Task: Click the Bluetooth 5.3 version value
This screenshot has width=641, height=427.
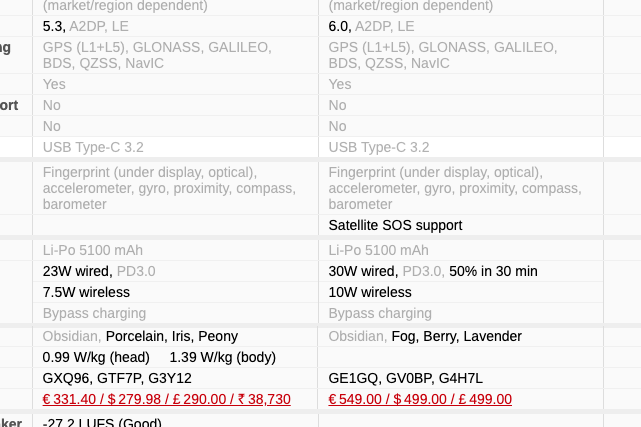Action: point(53,26)
